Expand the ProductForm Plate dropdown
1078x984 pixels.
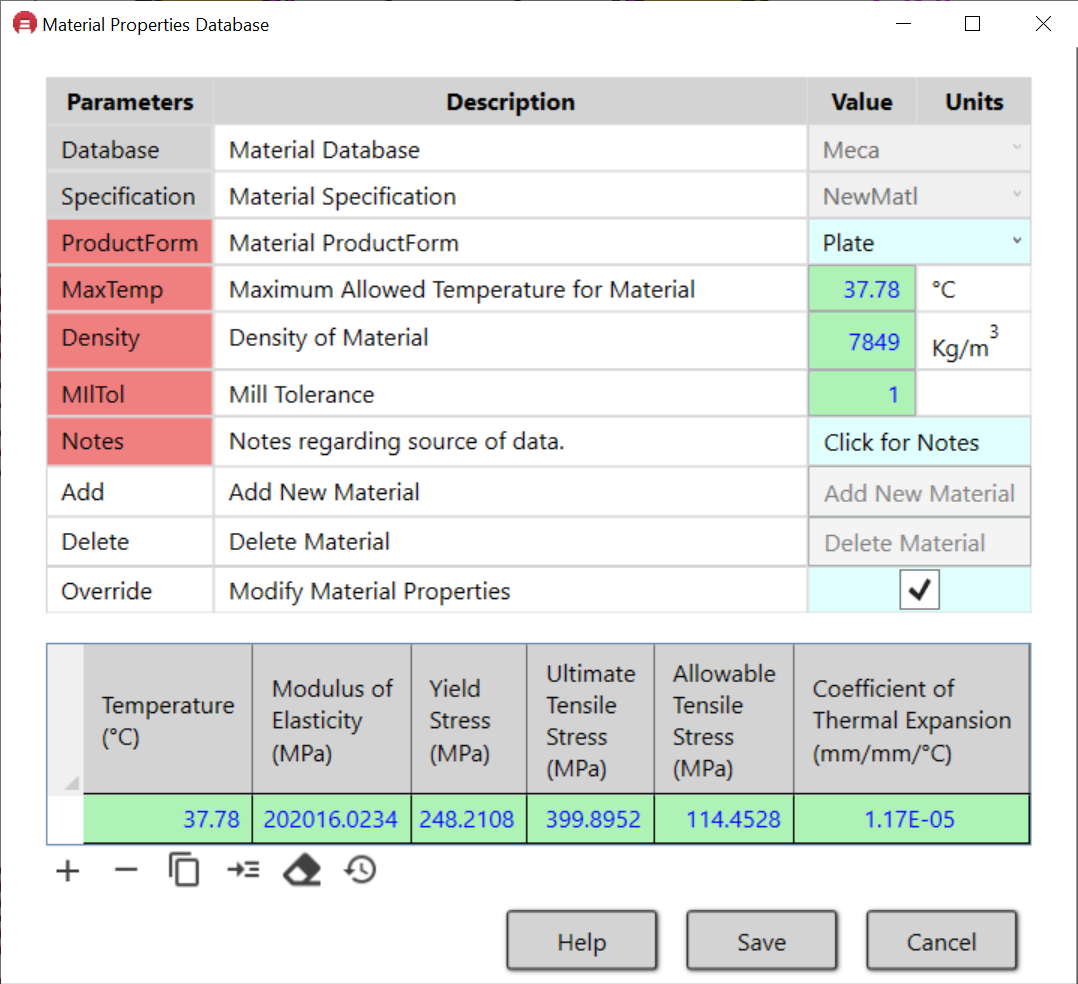pyautogui.click(x=919, y=243)
